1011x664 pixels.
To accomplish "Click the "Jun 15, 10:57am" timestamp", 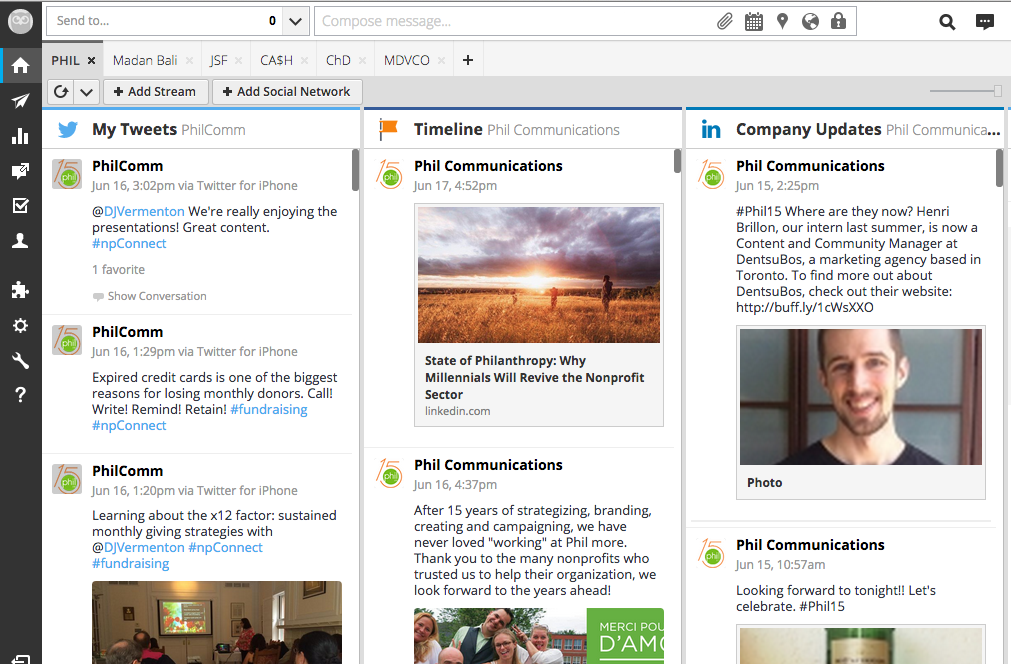I will 780,565.
